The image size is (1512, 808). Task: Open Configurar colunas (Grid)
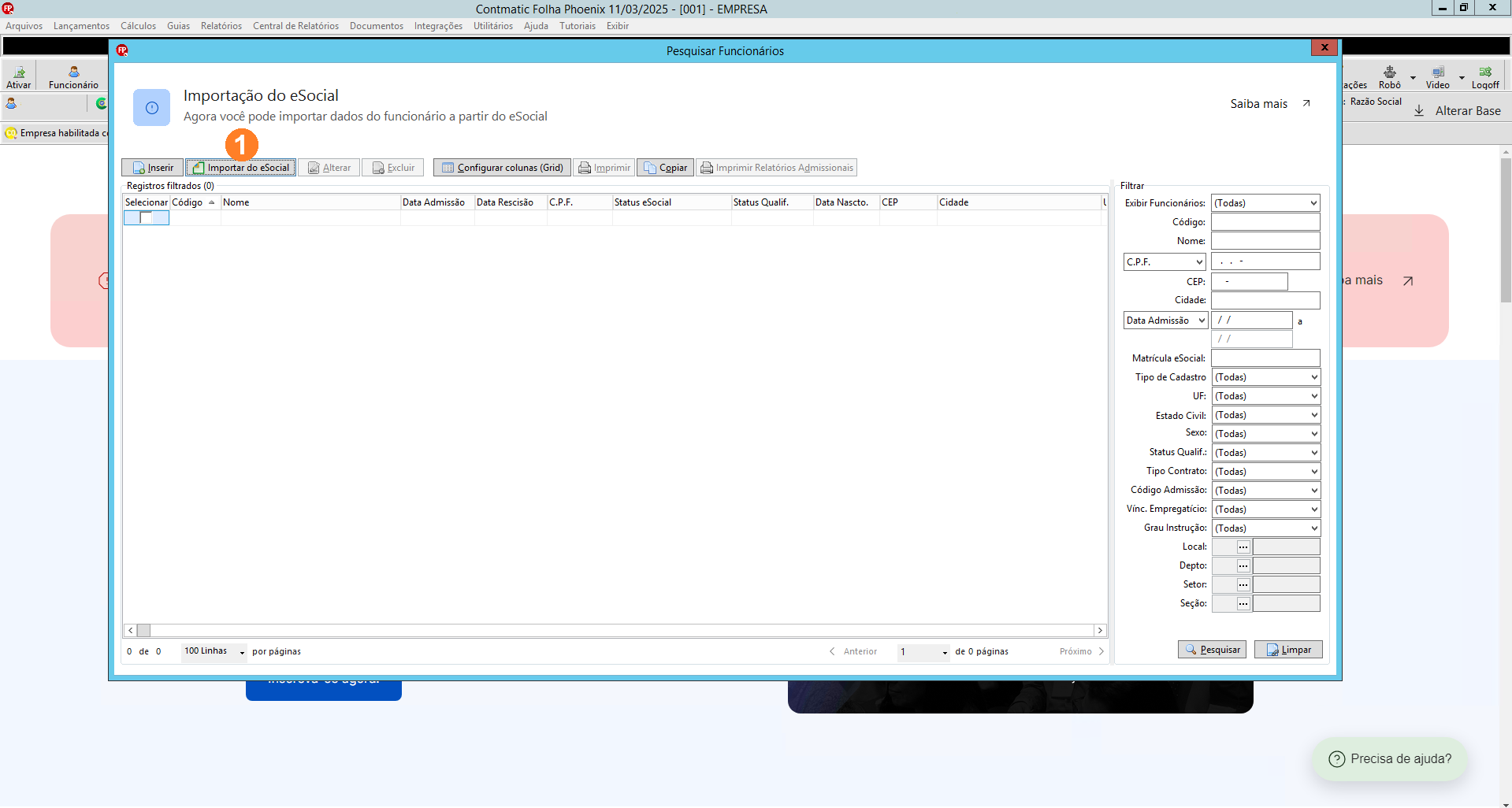click(x=502, y=168)
